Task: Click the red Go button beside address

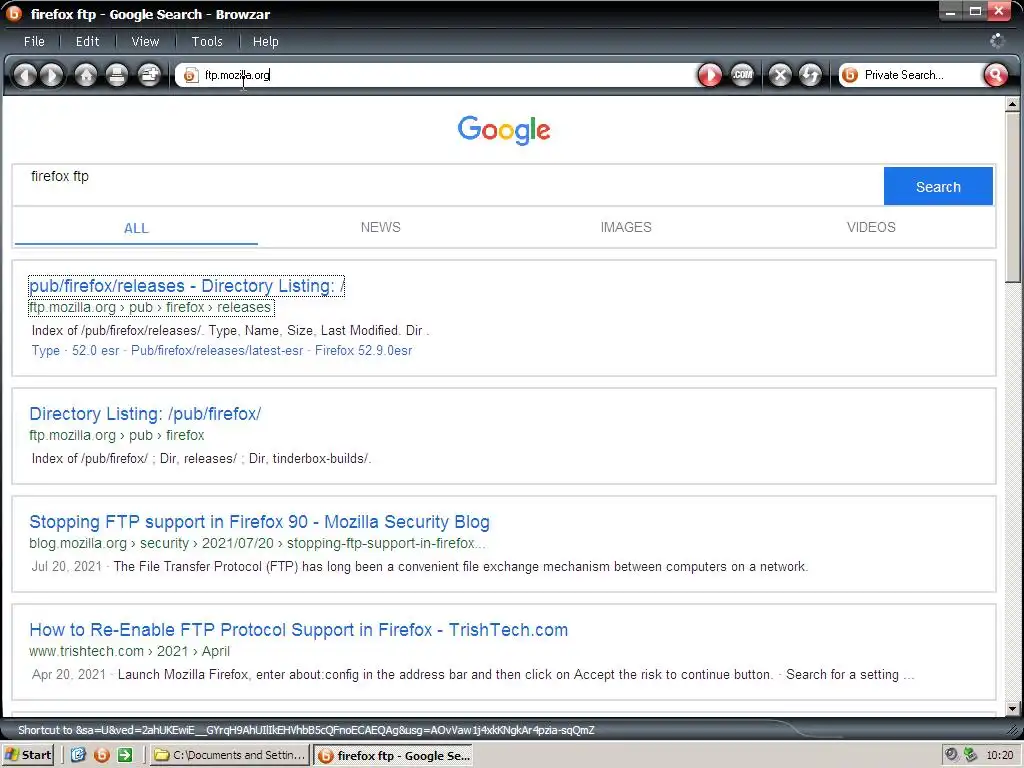Action: pos(710,75)
